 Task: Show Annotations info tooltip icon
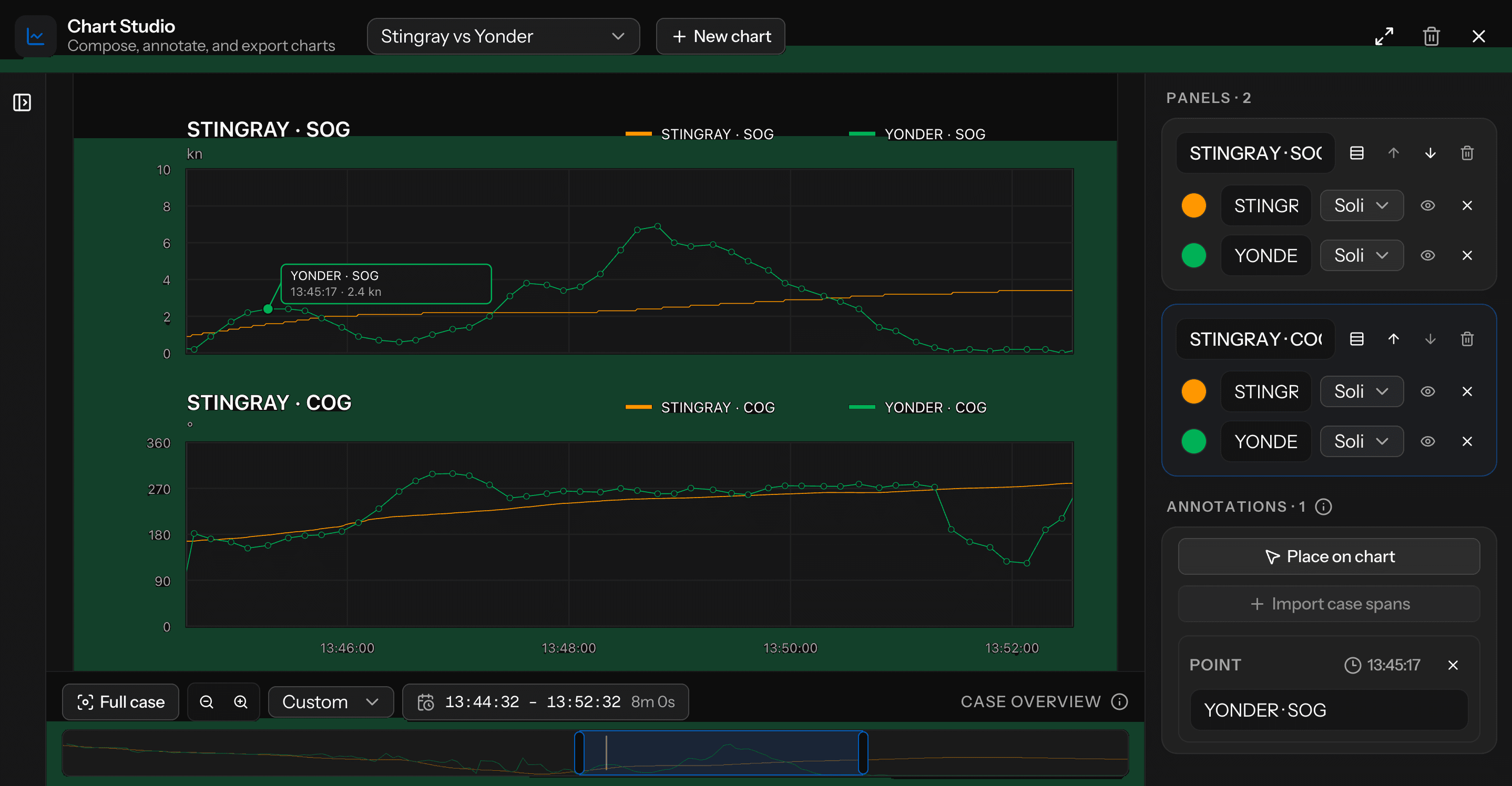click(1324, 507)
